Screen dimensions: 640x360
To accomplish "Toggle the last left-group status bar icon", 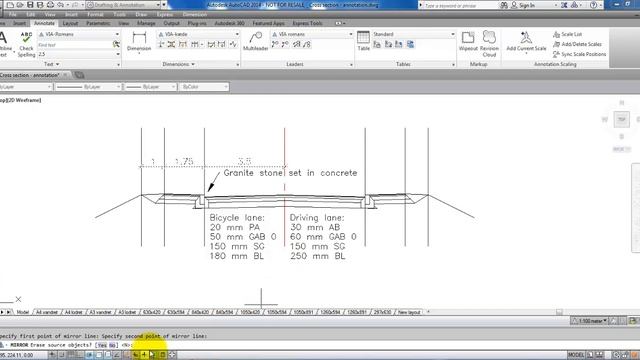I will point(172,355).
